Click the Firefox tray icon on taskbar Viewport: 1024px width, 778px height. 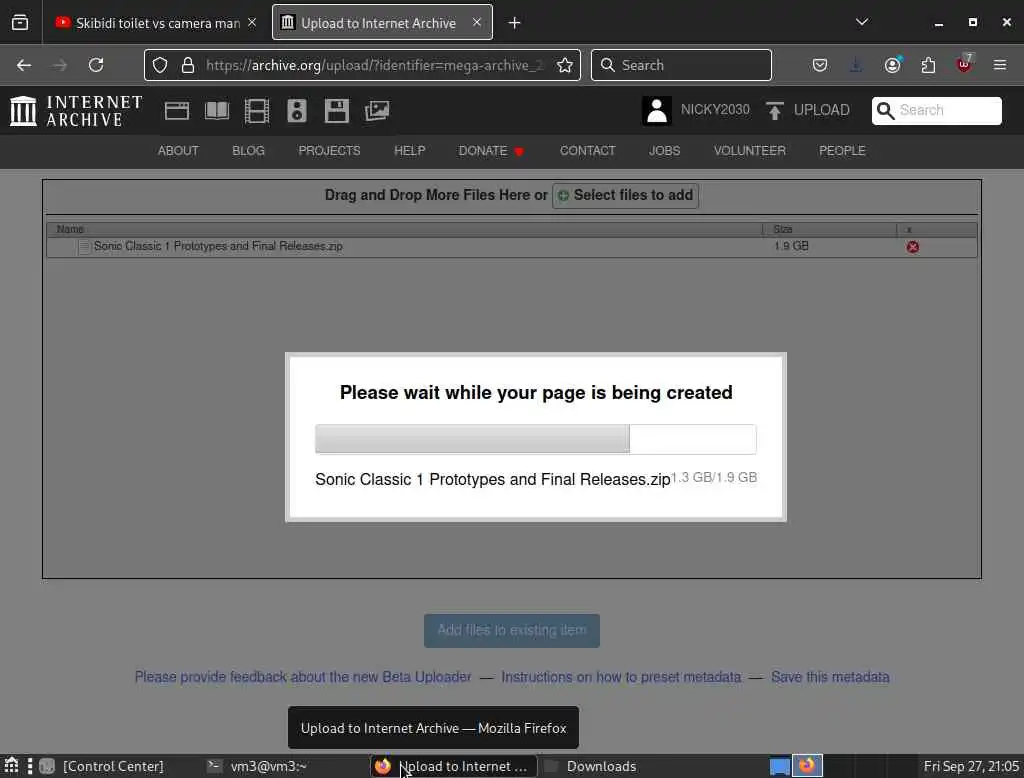807,766
